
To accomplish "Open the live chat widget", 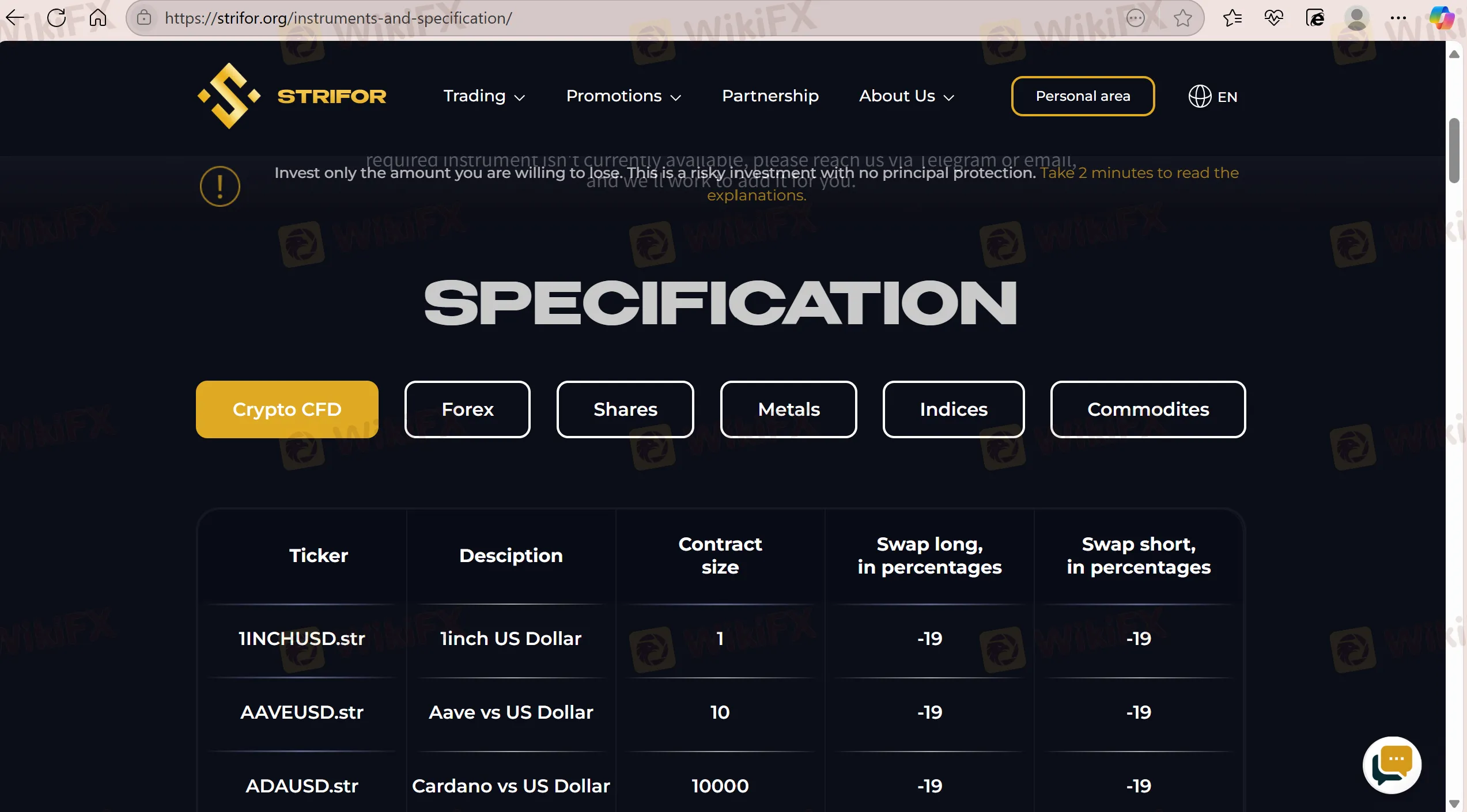I will (x=1392, y=765).
